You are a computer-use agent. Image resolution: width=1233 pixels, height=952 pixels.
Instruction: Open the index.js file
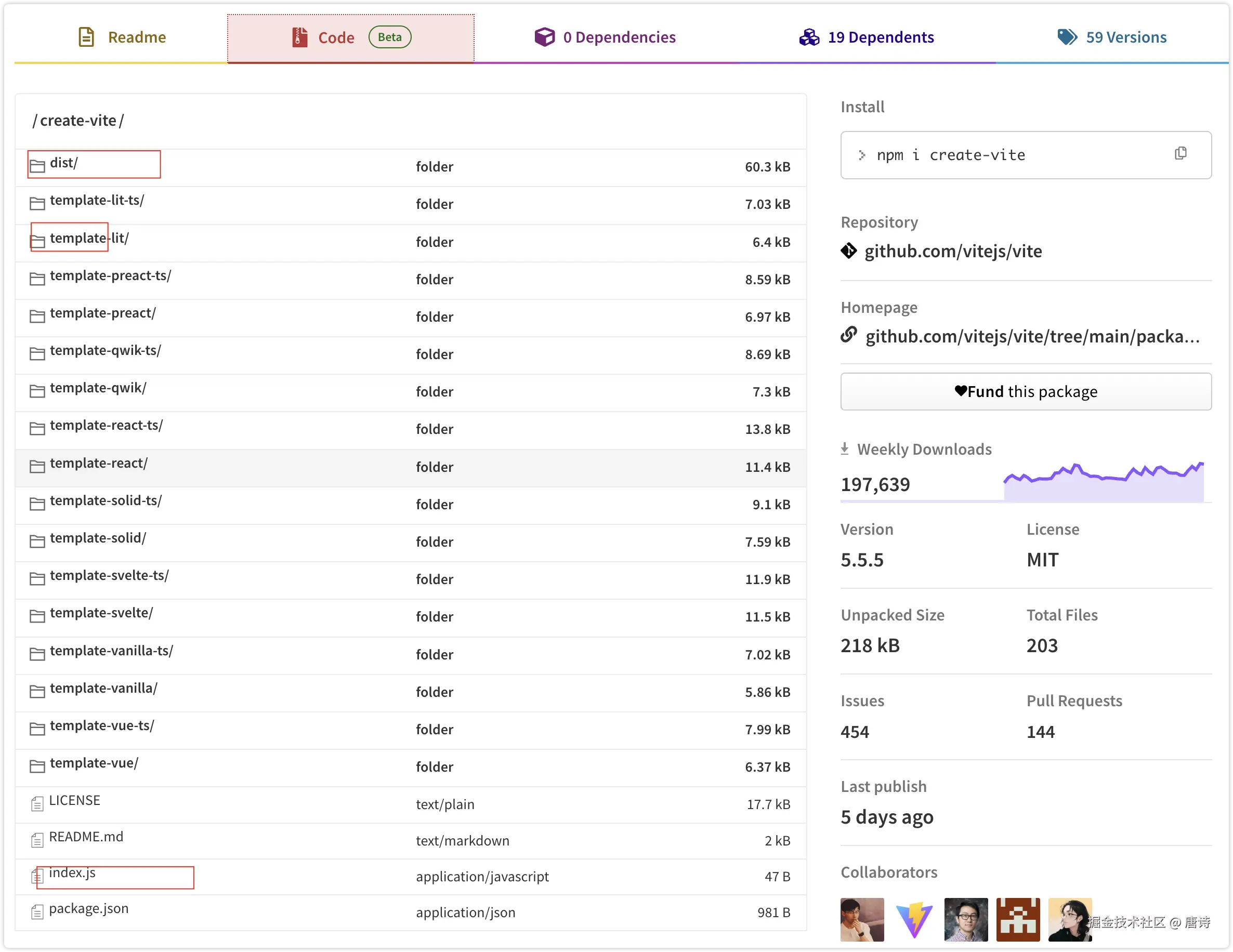point(72,872)
